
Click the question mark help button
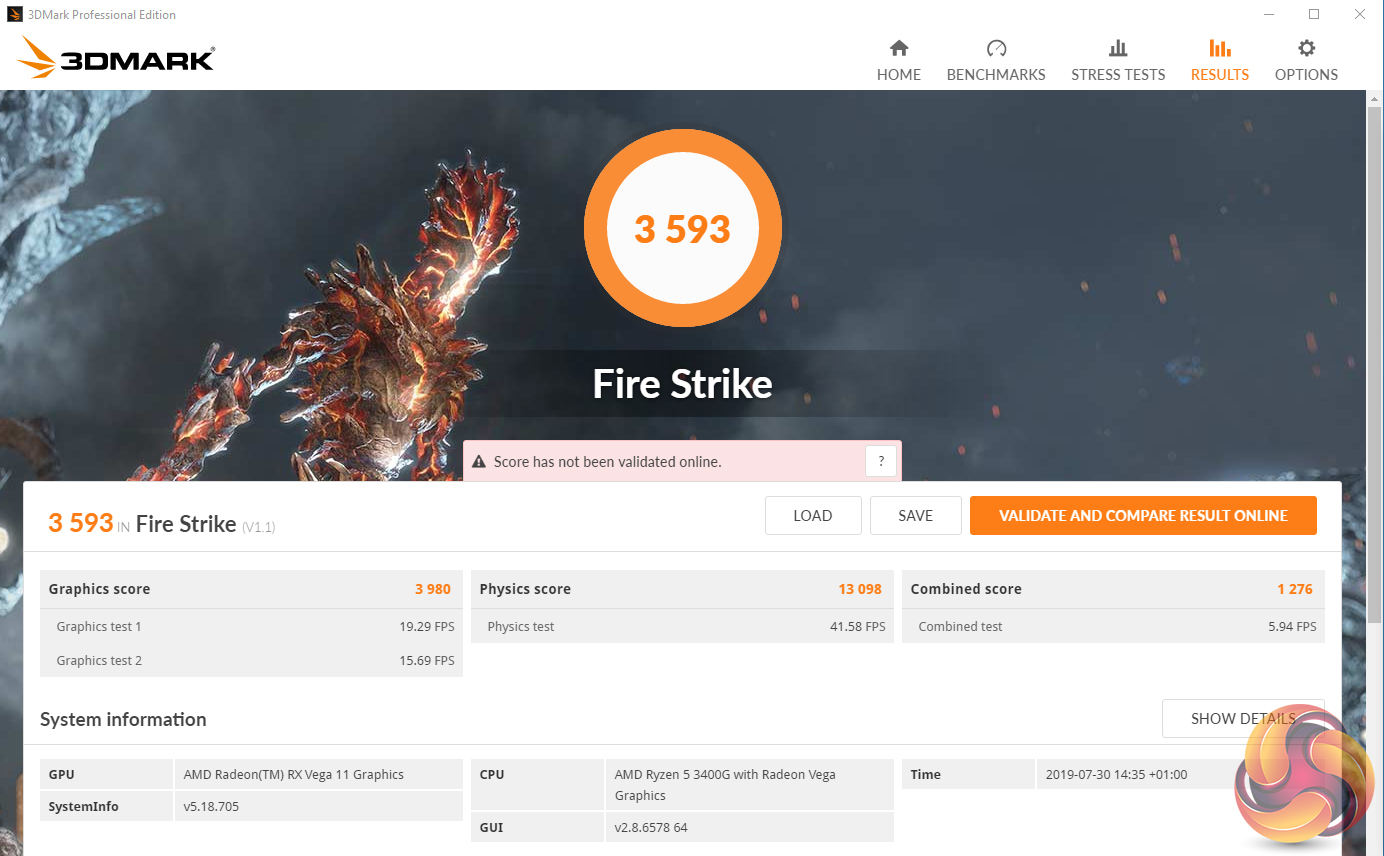point(880,461)
